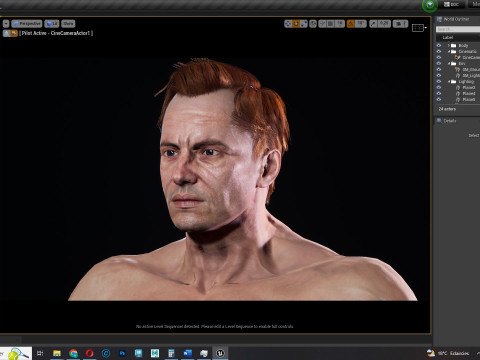This screenshot has height=360, width=480.
Task: Open Photoshop from the taskbar
Action: pyautogui.click(x=122, y=353)
